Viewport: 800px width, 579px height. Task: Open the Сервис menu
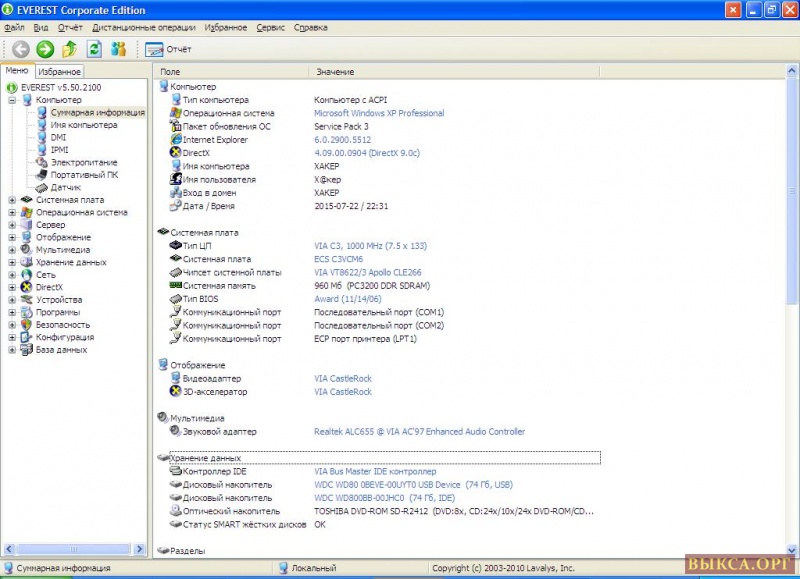270,28
